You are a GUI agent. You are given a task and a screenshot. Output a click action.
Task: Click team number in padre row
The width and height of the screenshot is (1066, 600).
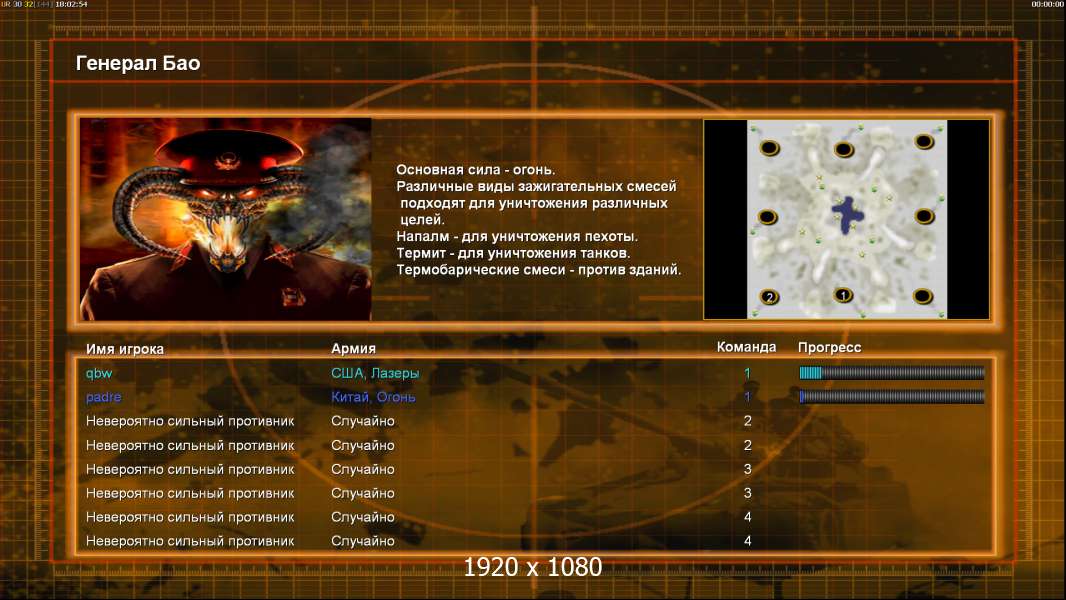tap(747, 397)
